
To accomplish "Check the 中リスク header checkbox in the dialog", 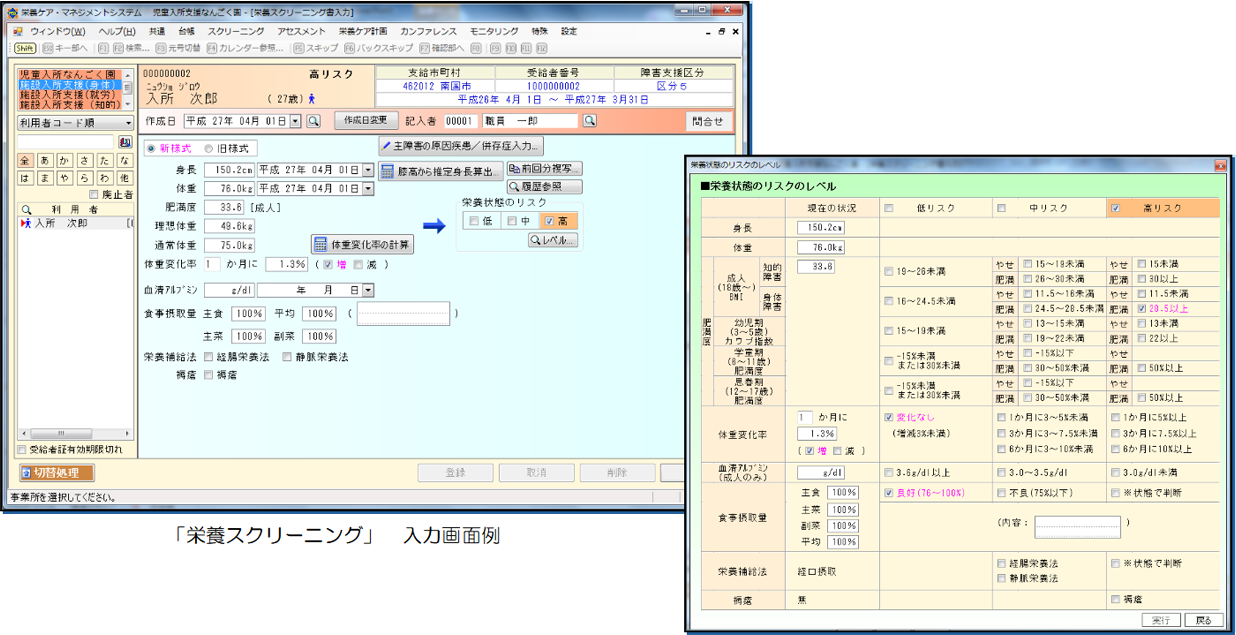I will (1001, 208).
